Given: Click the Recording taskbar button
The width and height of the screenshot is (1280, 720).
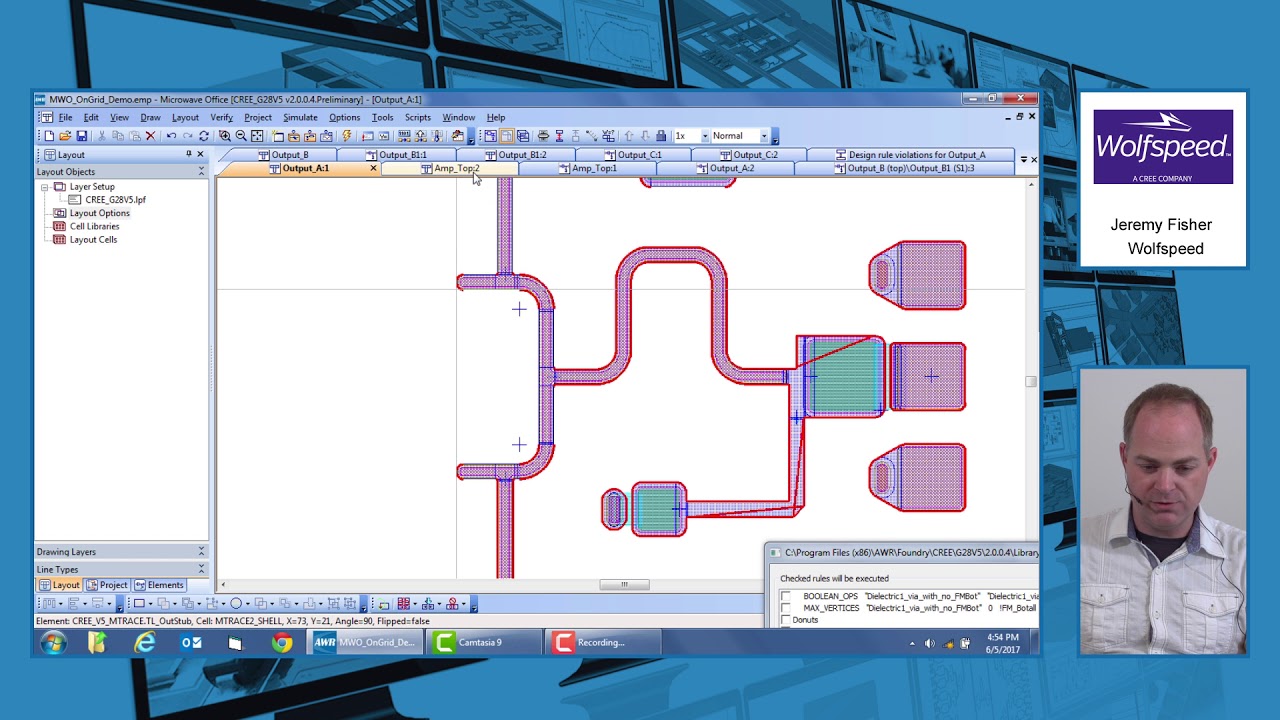Looking at the screenshot, I should (604, 642).
